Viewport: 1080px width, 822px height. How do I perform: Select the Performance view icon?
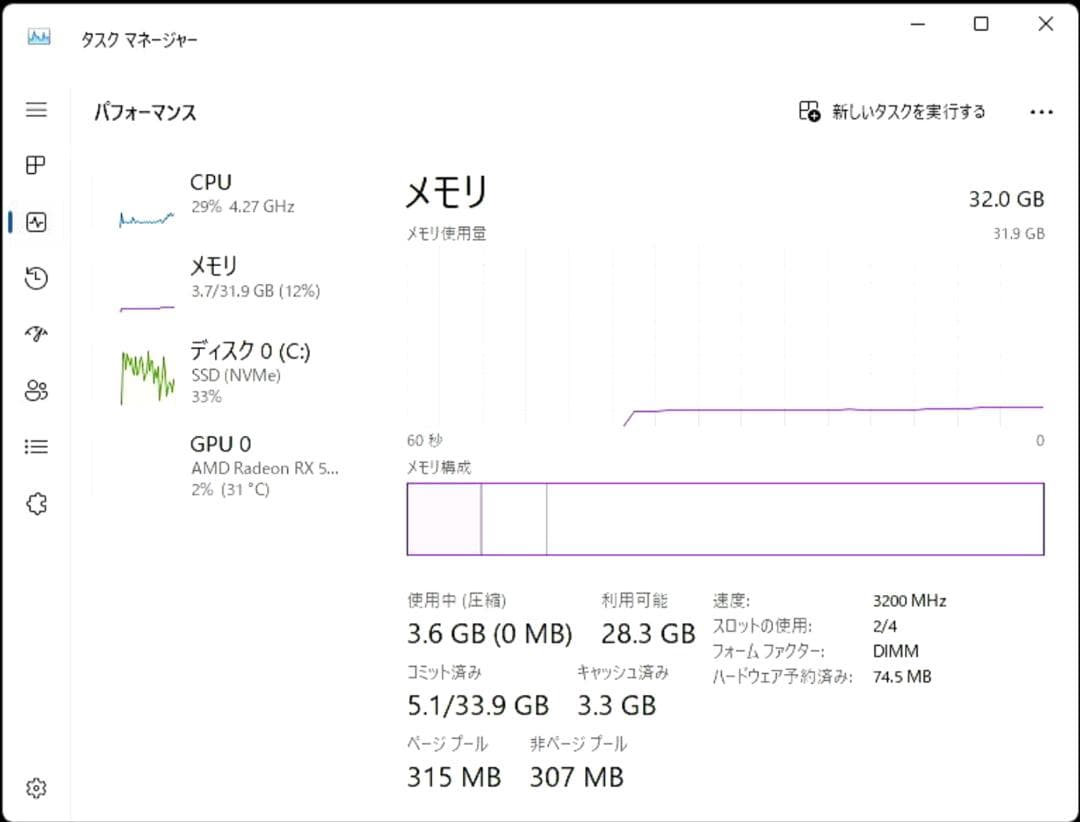coord(36,221)
